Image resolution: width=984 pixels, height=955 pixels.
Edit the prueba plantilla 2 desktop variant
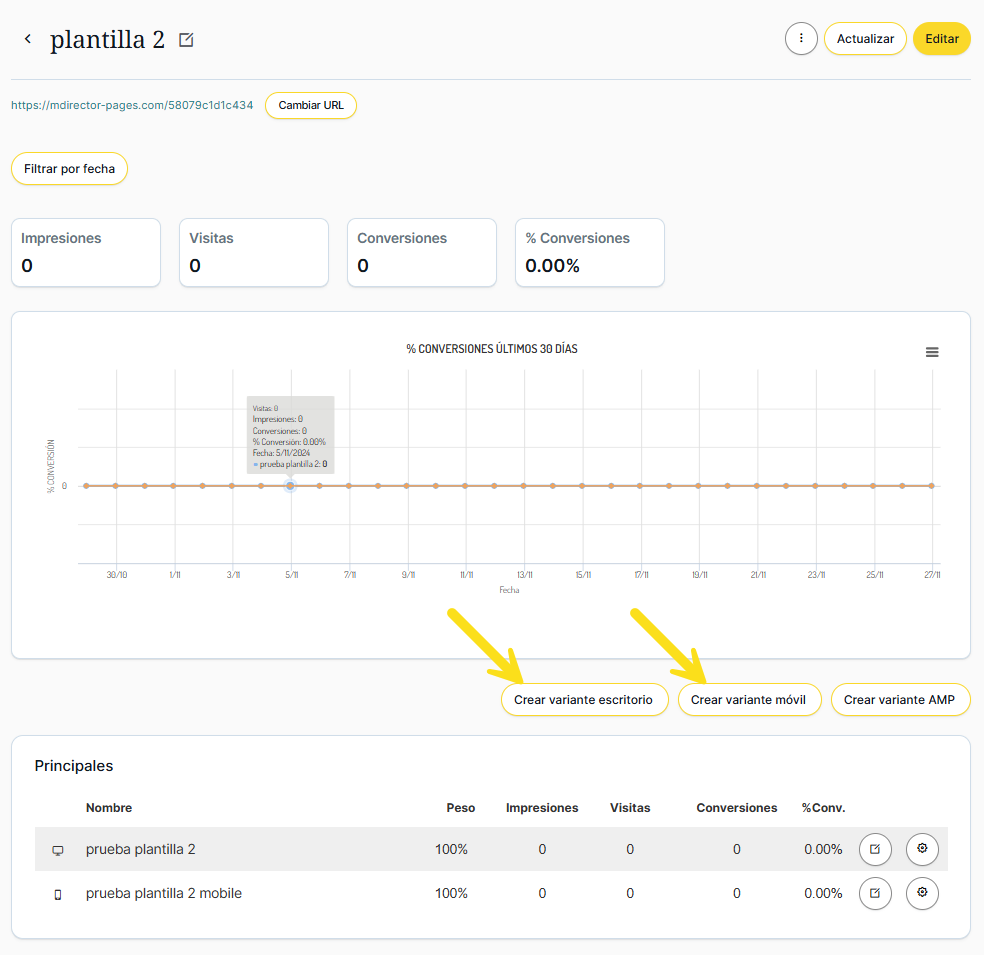875,849
